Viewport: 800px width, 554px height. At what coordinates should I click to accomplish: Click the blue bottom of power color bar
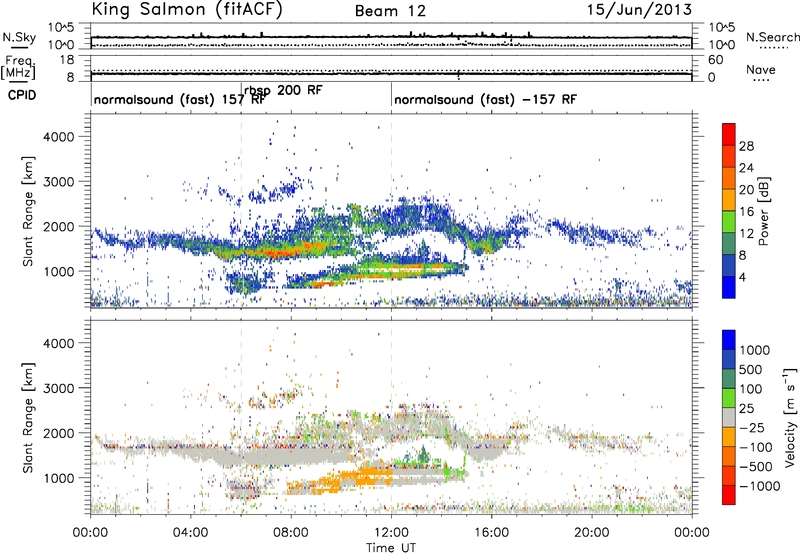point(729,287)
